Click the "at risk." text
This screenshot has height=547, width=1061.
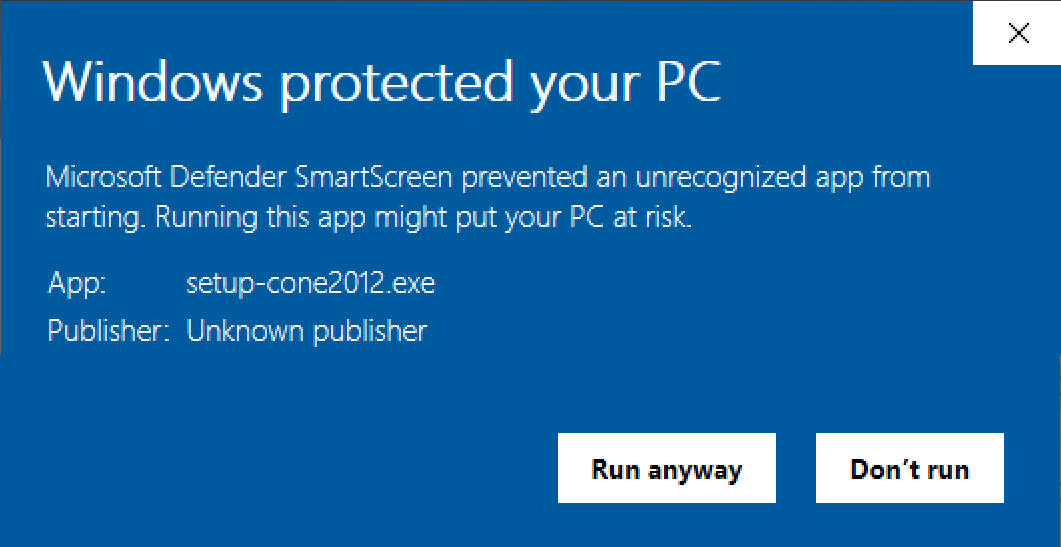[x=652, y=217]
